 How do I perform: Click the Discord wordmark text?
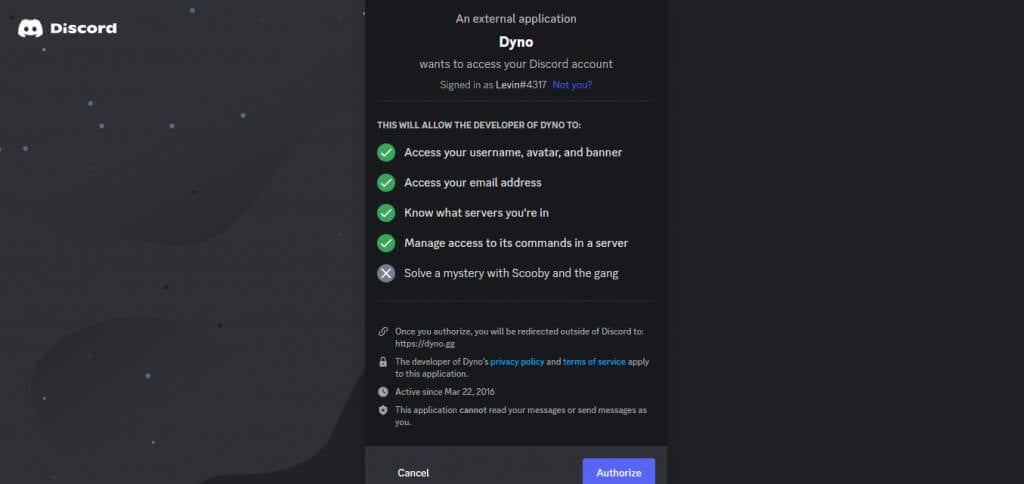pyautogui.click(x=83, y=28)
